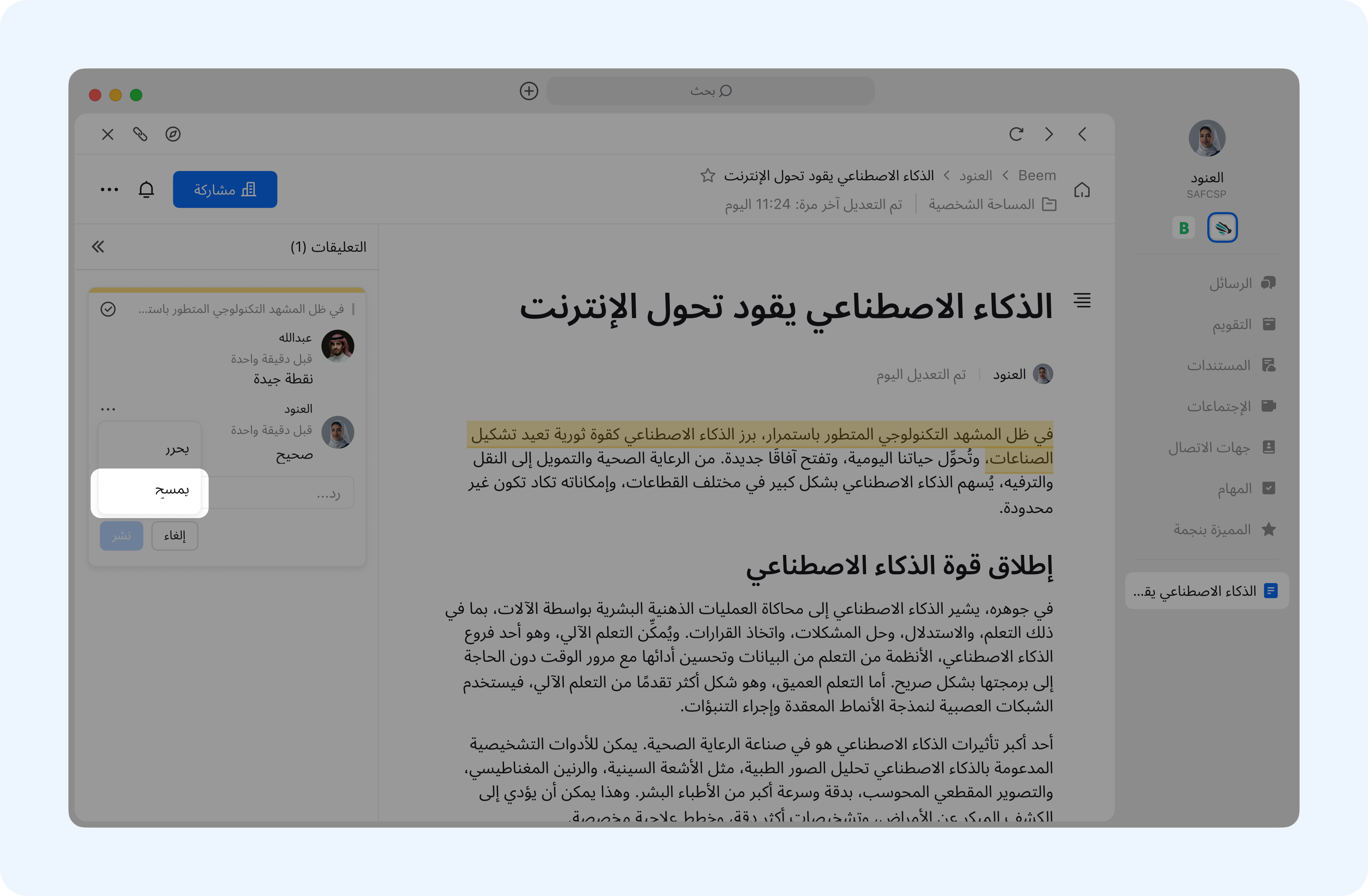Open the document outline icon
This screenshot has height=896, width=1368.
pos(1082,300)
